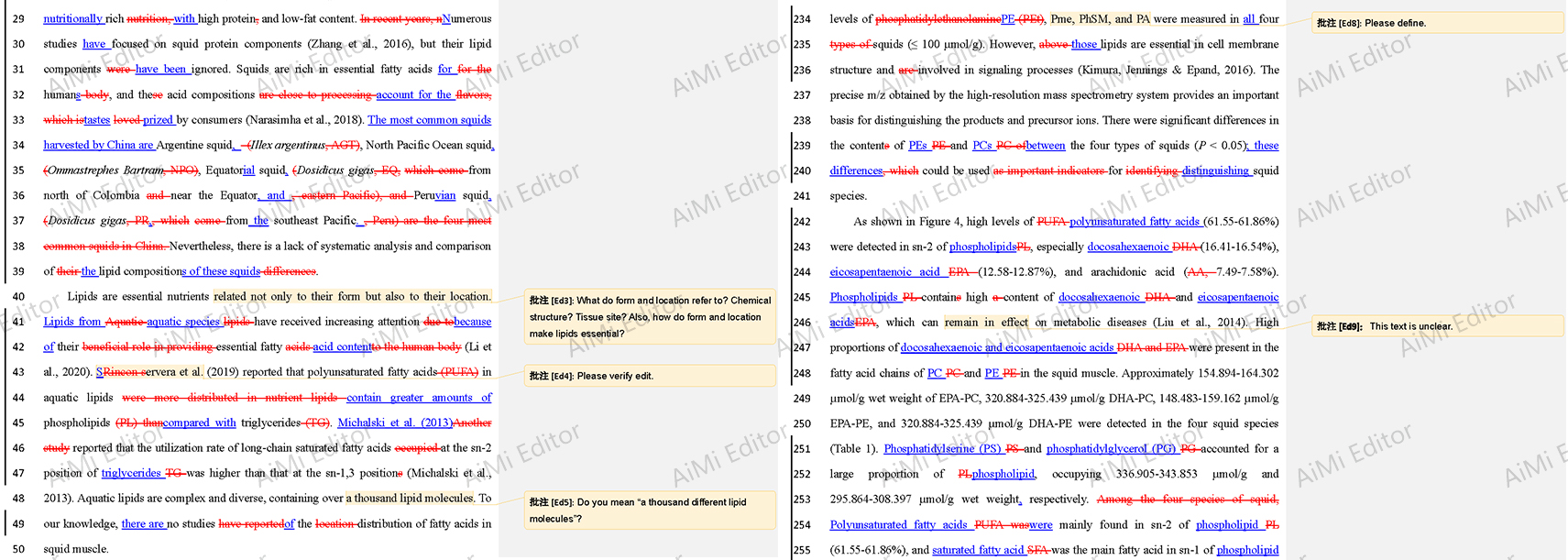1568x560 pixels.
Task: Click line number 40 in the margin
Action: click(x=18, y=296)
